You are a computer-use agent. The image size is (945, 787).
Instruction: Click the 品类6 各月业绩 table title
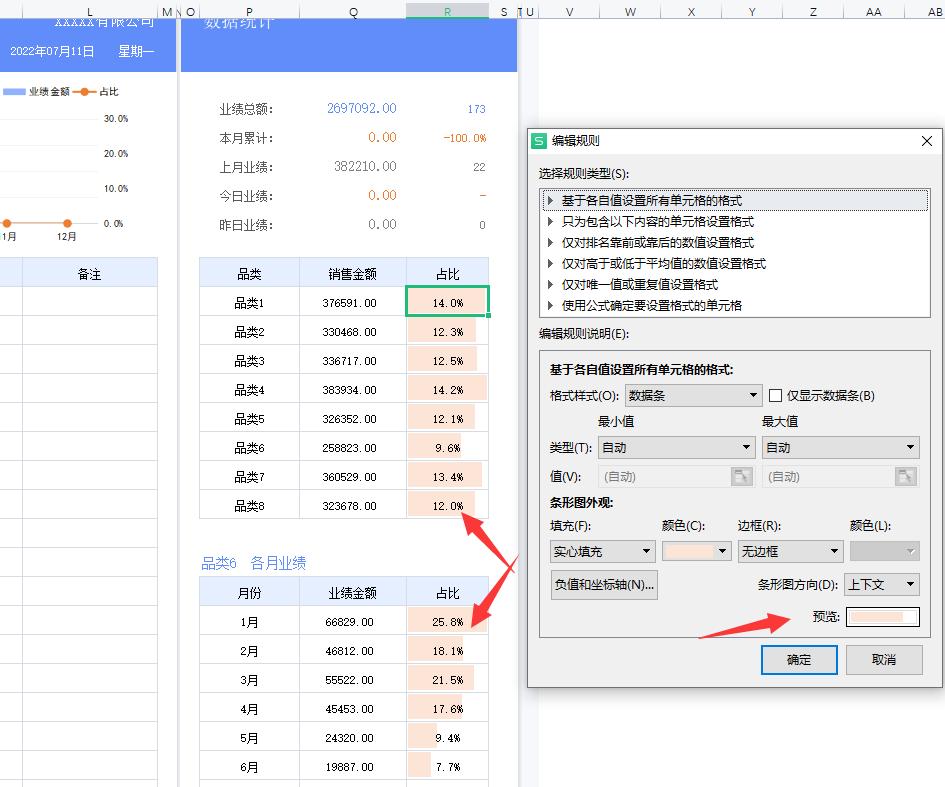click(255, 562)
